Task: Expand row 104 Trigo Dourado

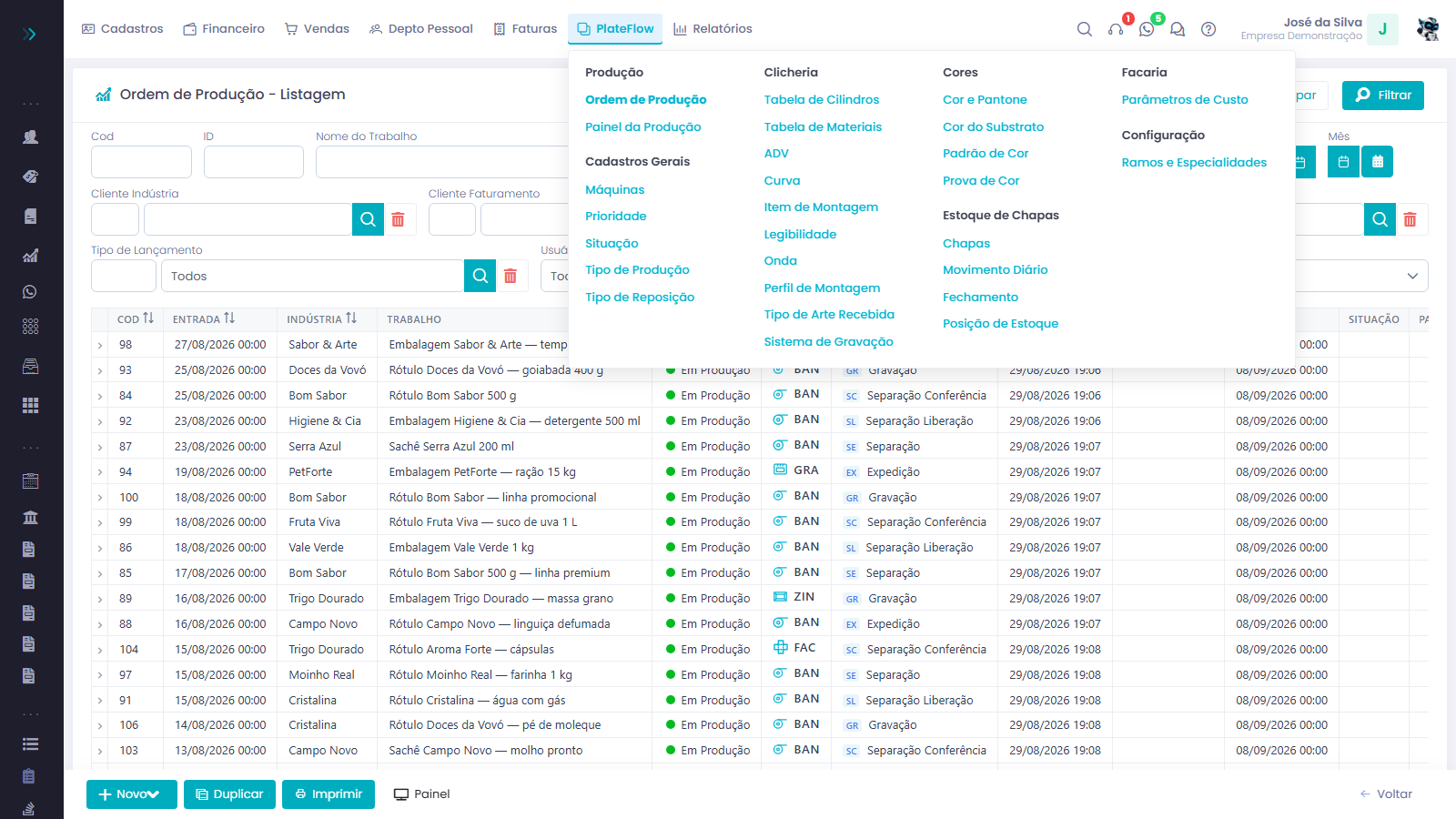Action: [x=100, y=650]
